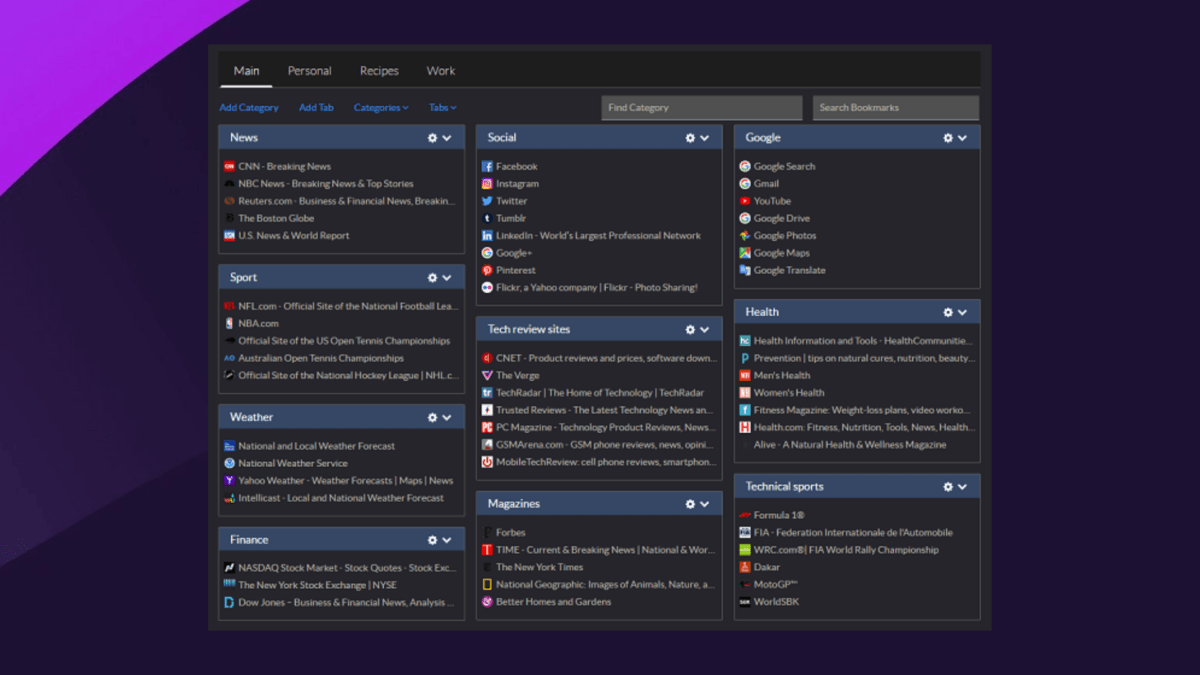The width and height of the screenshot is (1200, 675).
Task: Click the Facebook icon in Social panel
Action: (x=489, y=166)
